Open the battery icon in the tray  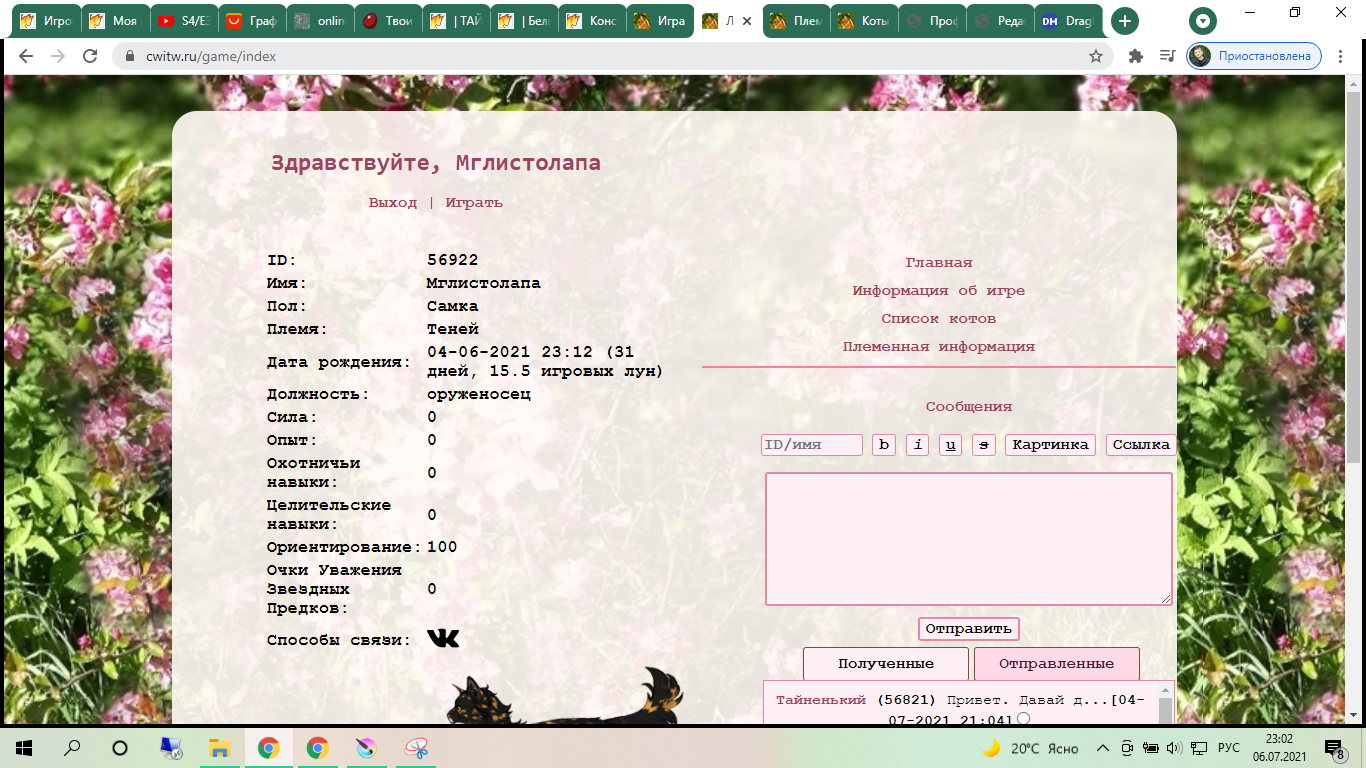click(1150, 748)
